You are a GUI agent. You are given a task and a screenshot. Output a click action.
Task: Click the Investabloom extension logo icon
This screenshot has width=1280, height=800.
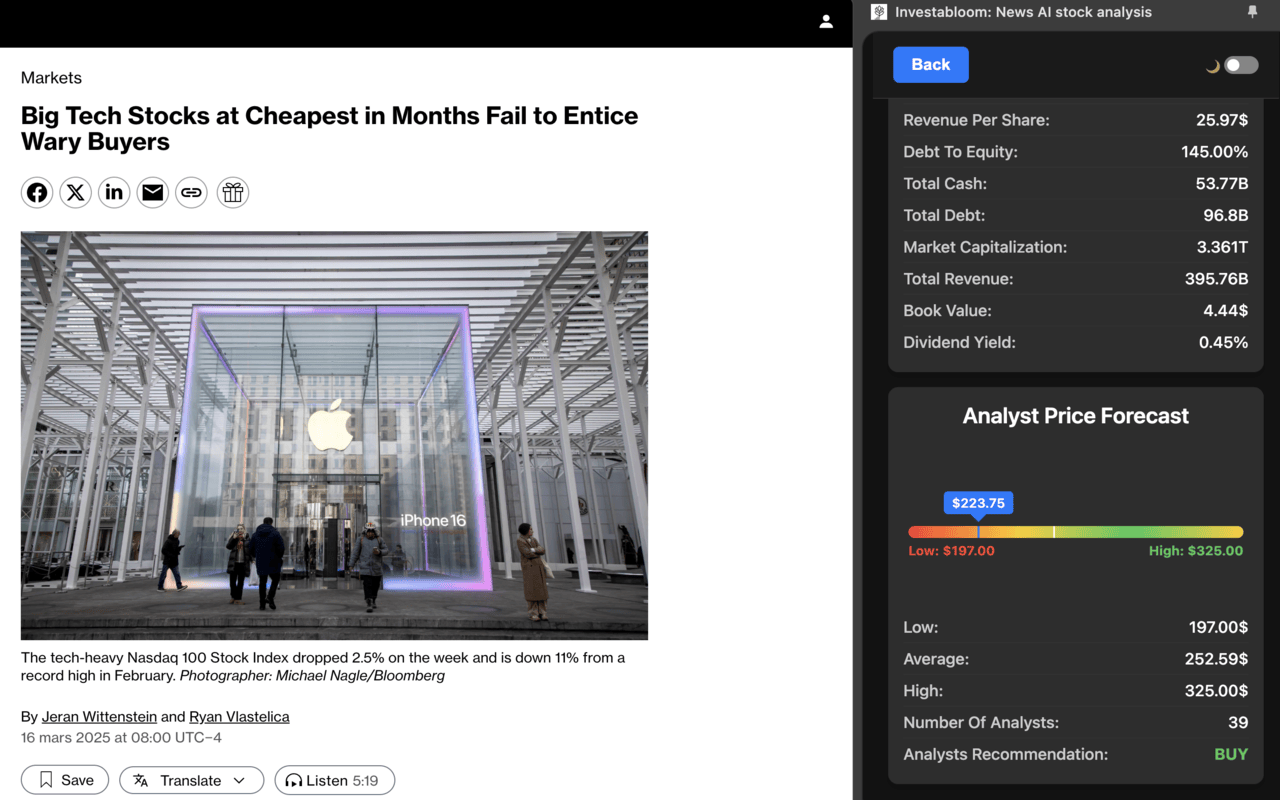879,12
